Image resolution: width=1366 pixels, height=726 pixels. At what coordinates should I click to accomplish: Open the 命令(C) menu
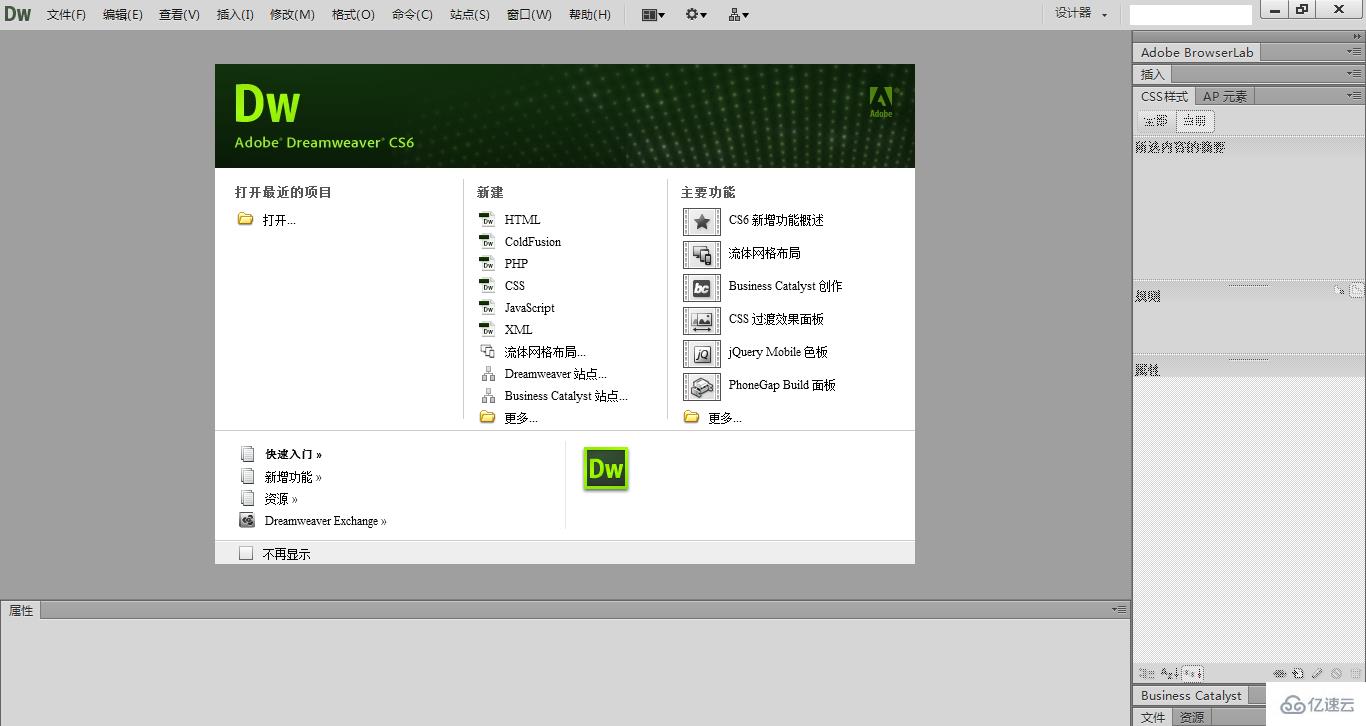click(412, 14)
